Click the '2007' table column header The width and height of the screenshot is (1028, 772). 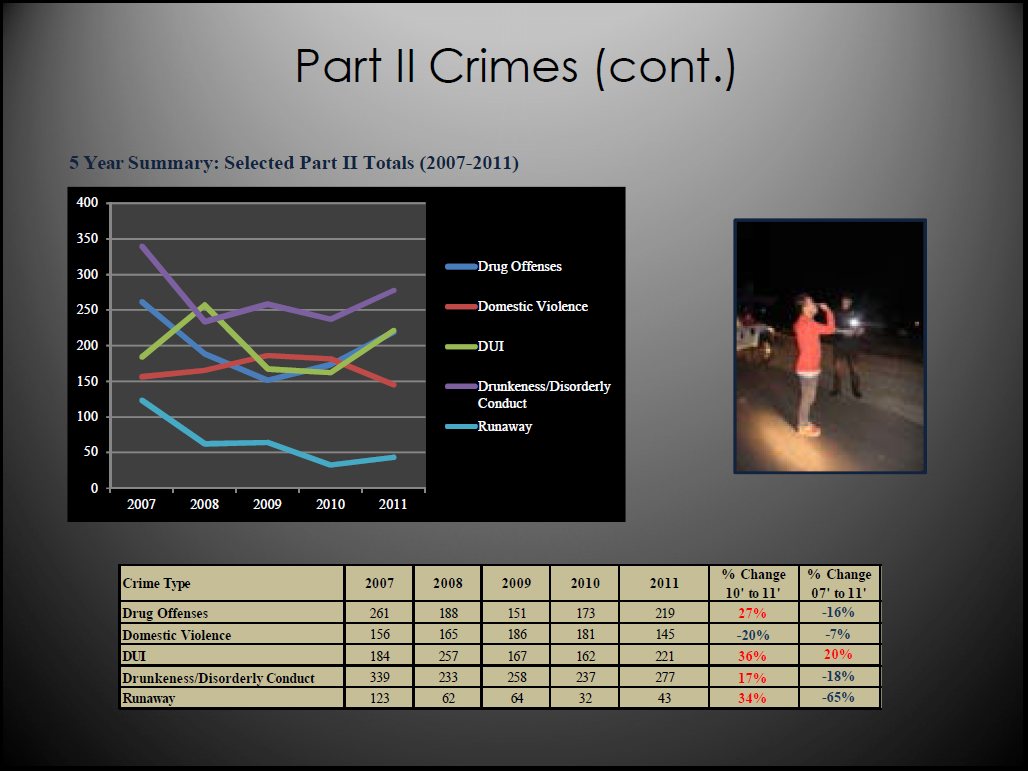tap(380, 583)
